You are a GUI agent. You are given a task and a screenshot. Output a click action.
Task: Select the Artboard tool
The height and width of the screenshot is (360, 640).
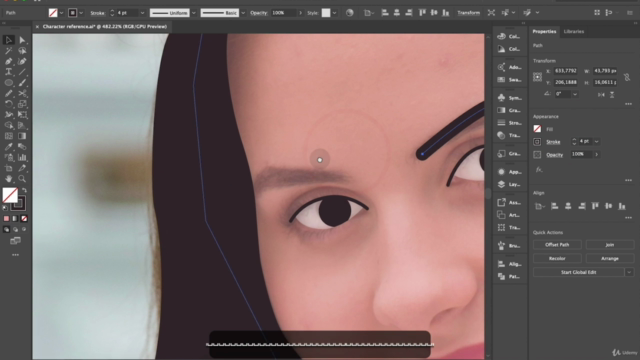[x=9, y=168]
